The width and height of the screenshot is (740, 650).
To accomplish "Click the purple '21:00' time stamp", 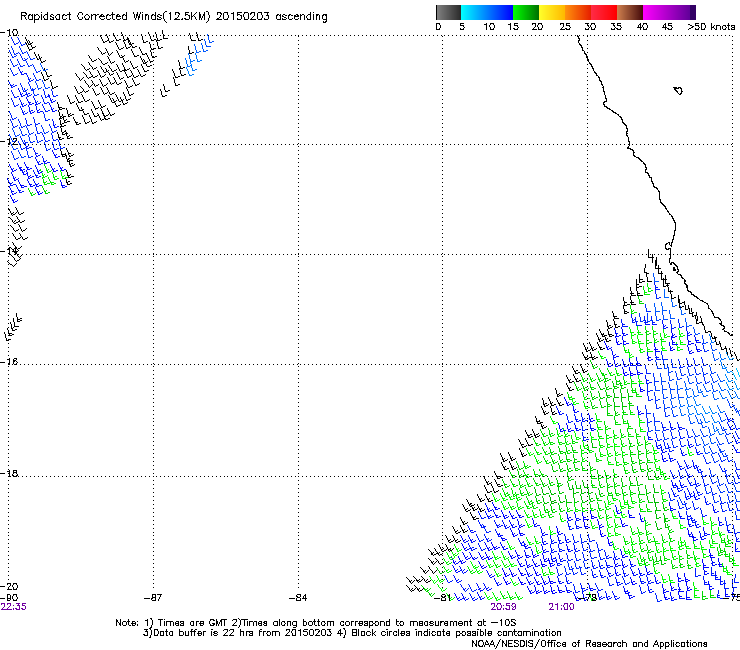I will point(561,607).
